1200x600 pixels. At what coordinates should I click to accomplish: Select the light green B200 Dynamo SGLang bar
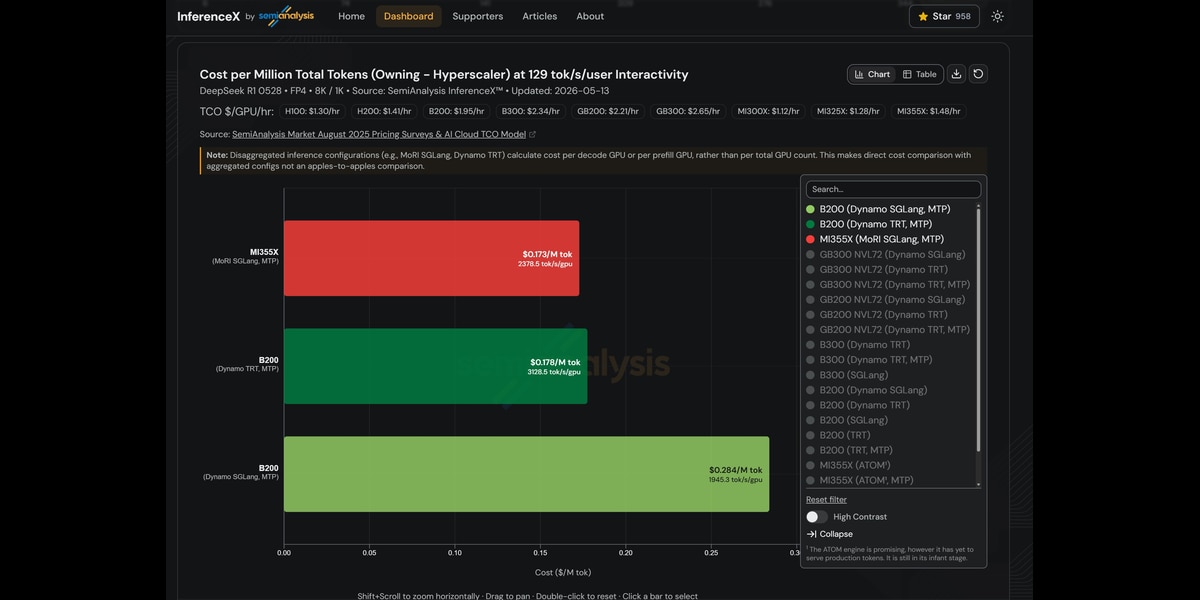[526, 474]
